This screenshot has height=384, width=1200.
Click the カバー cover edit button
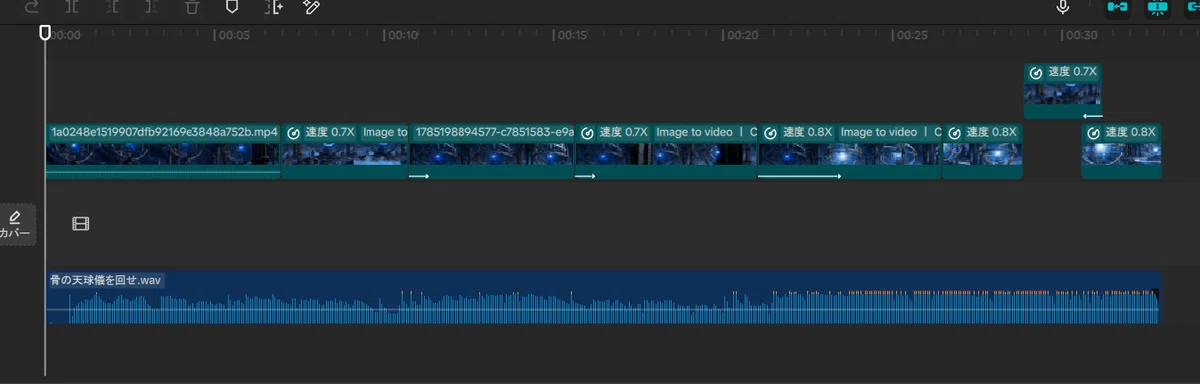(x=16, y=225)
